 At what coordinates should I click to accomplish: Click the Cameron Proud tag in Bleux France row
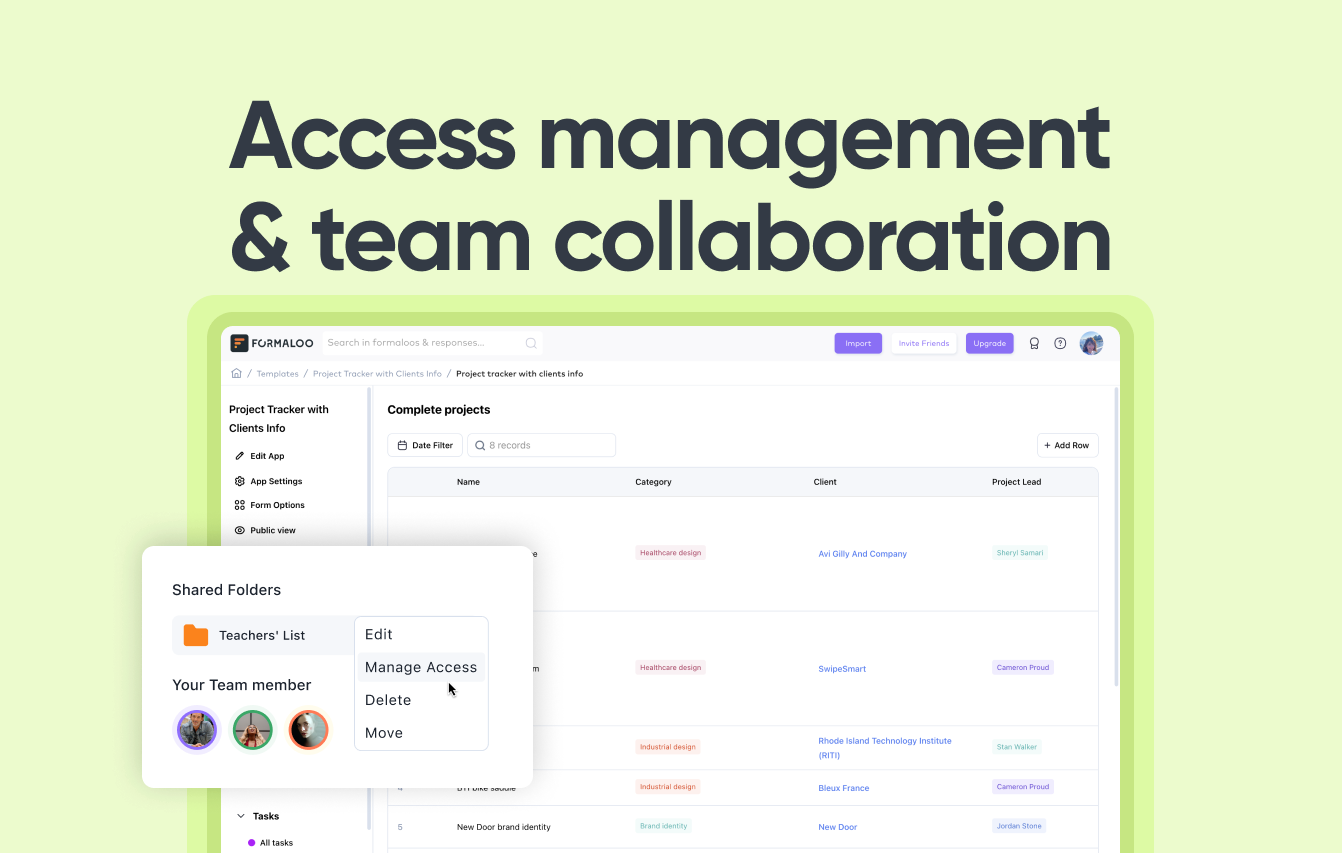click(1023, 787)
